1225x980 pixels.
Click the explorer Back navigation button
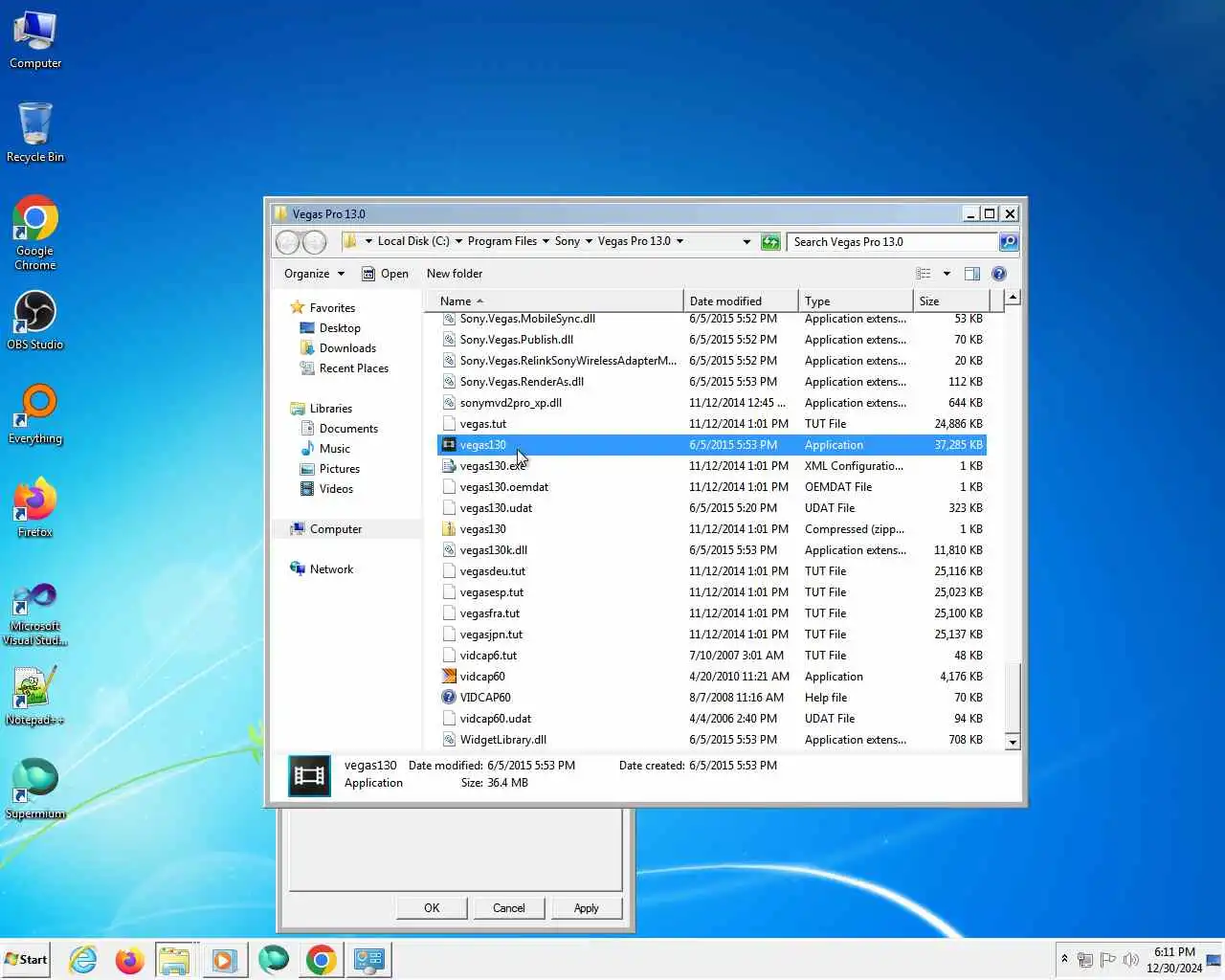(x=287, y=242)
